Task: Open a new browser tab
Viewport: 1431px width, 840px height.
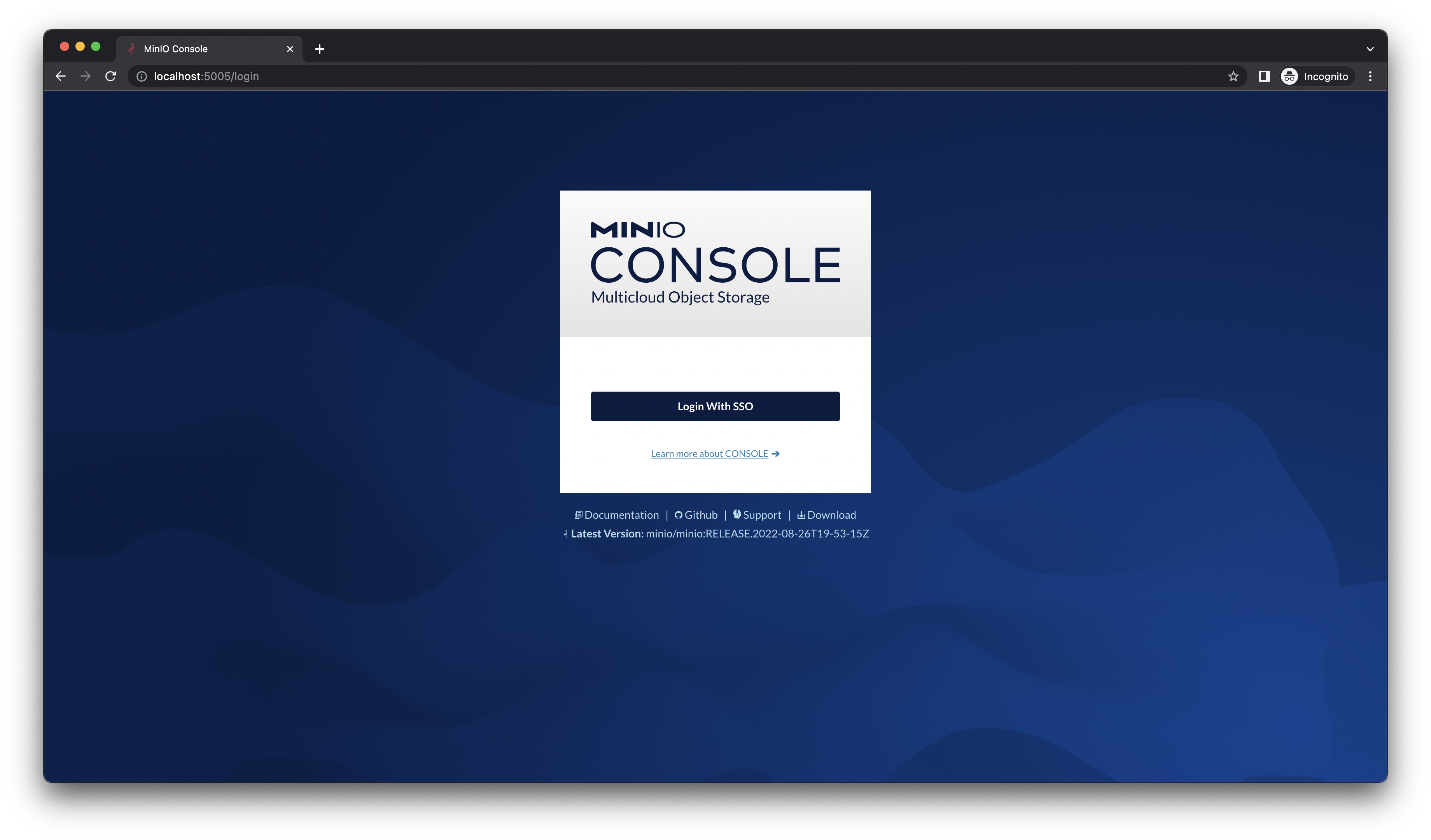Action: click(320, 49)
